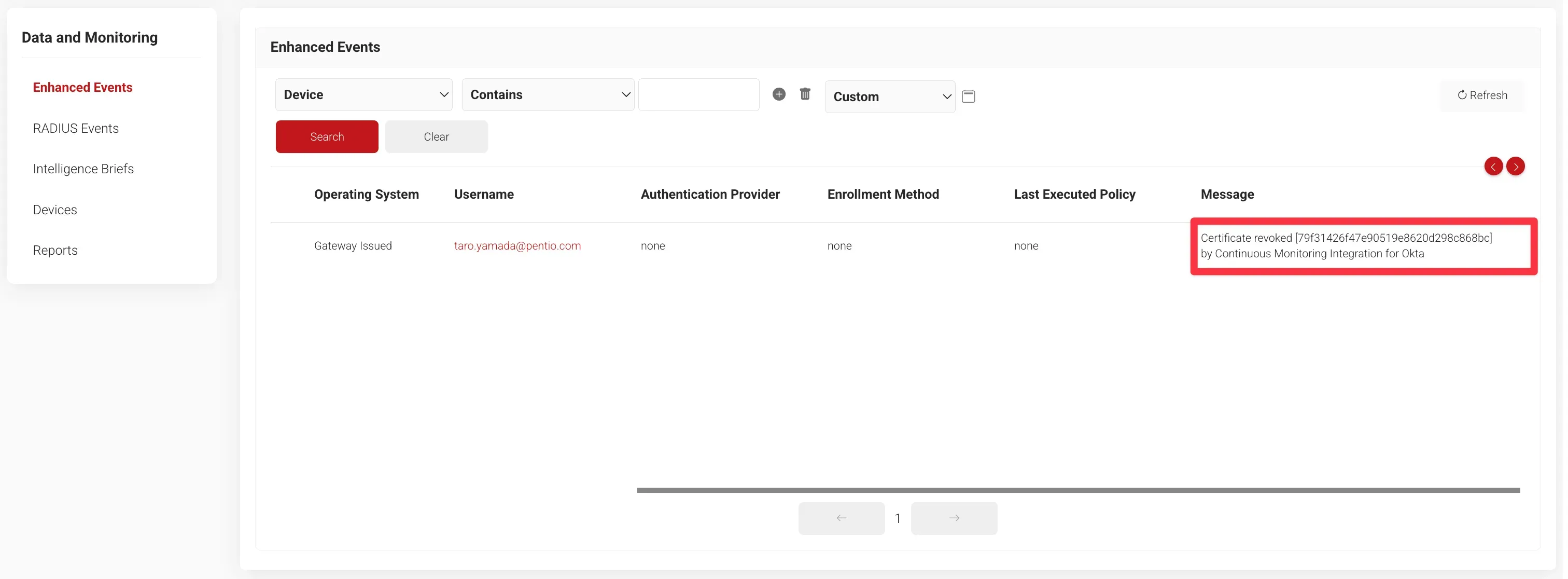Open the calendar date picker icon
The height and width of the screenshot is (579, 1568).
point(969,96)
